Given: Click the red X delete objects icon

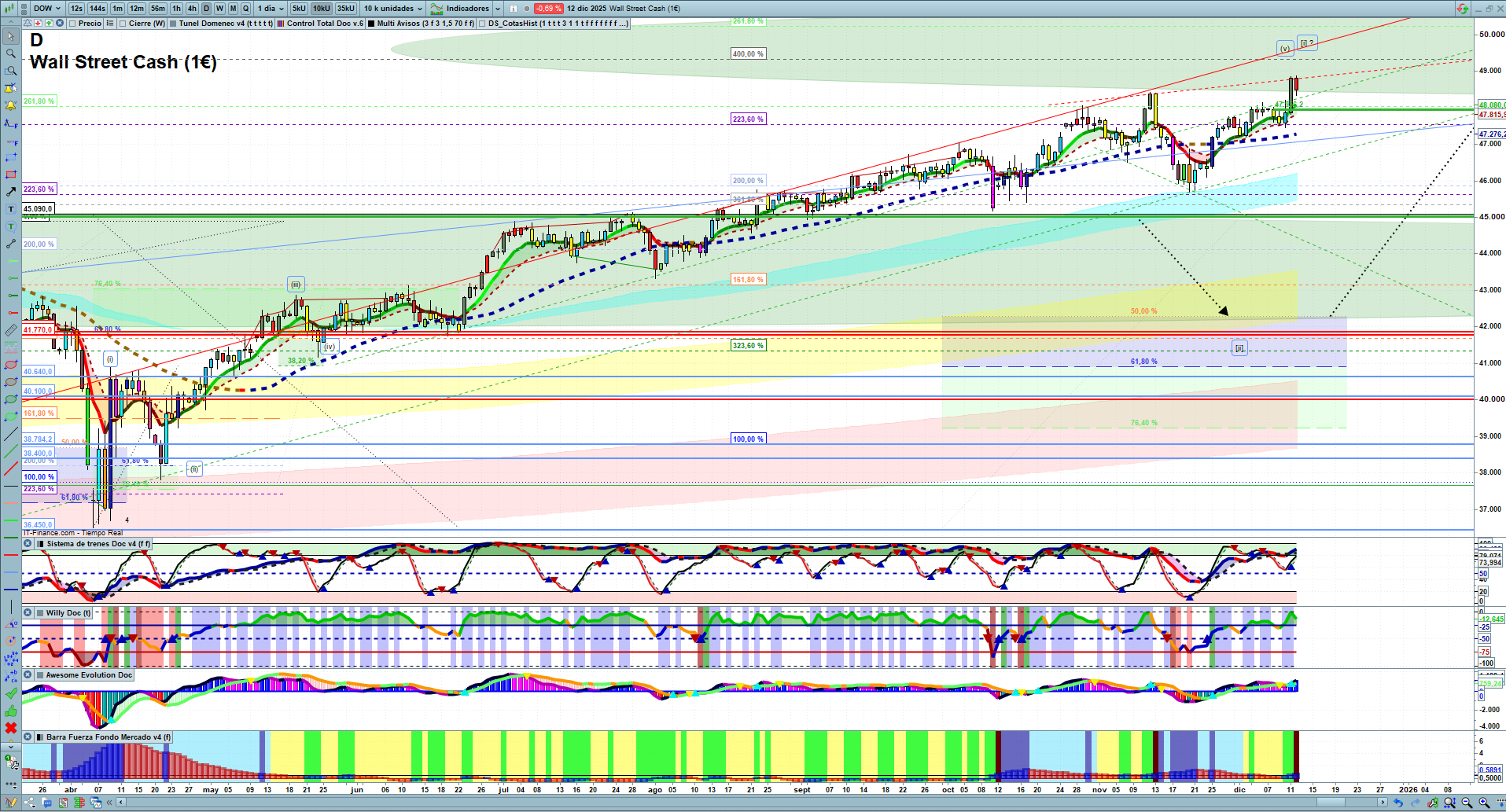Looking at the screenshot, I should (x=11, y=728).
